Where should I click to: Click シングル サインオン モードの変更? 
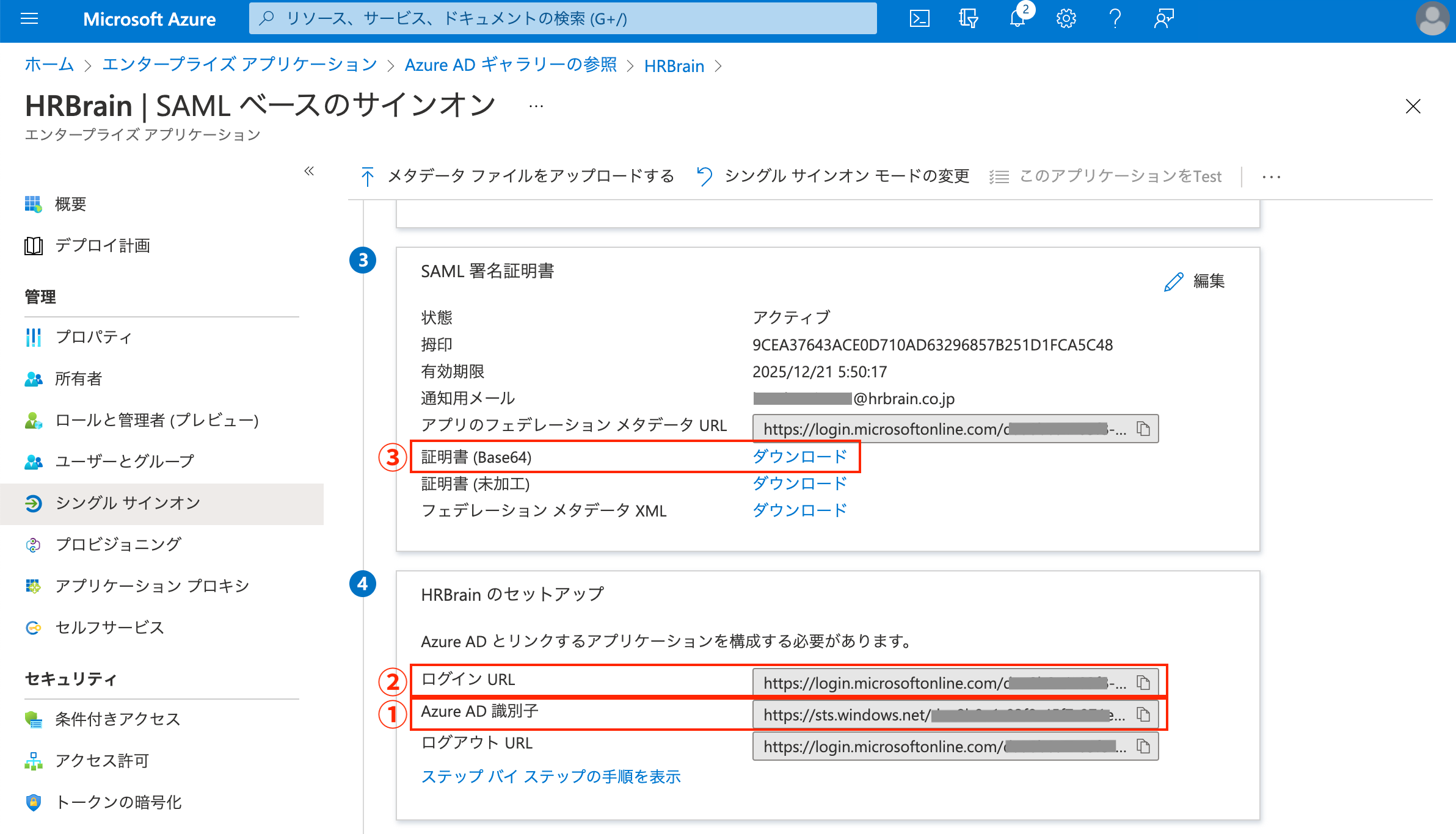click(833, 176)
